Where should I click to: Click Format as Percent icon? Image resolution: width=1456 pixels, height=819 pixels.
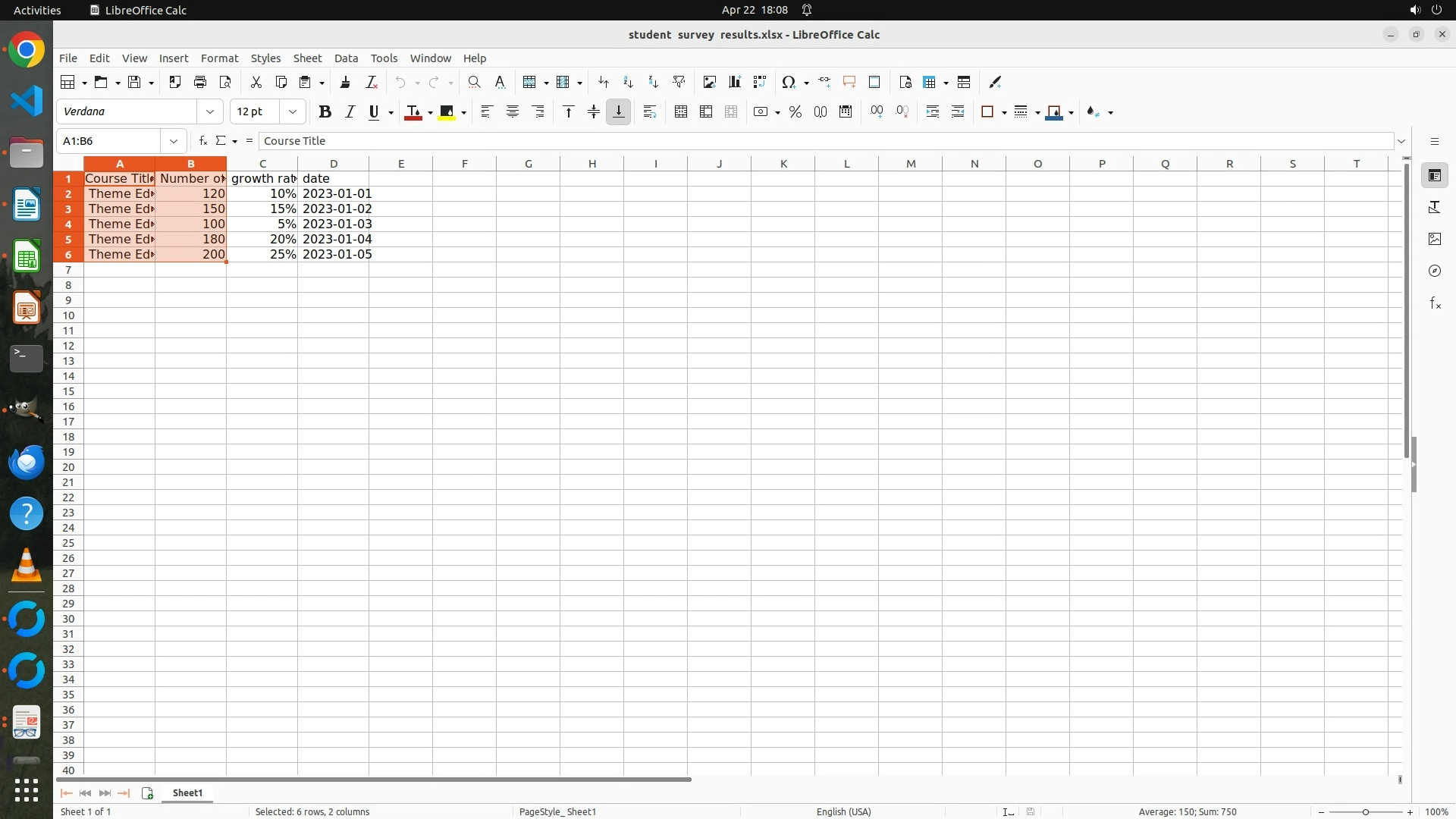[x=795, y=112]
